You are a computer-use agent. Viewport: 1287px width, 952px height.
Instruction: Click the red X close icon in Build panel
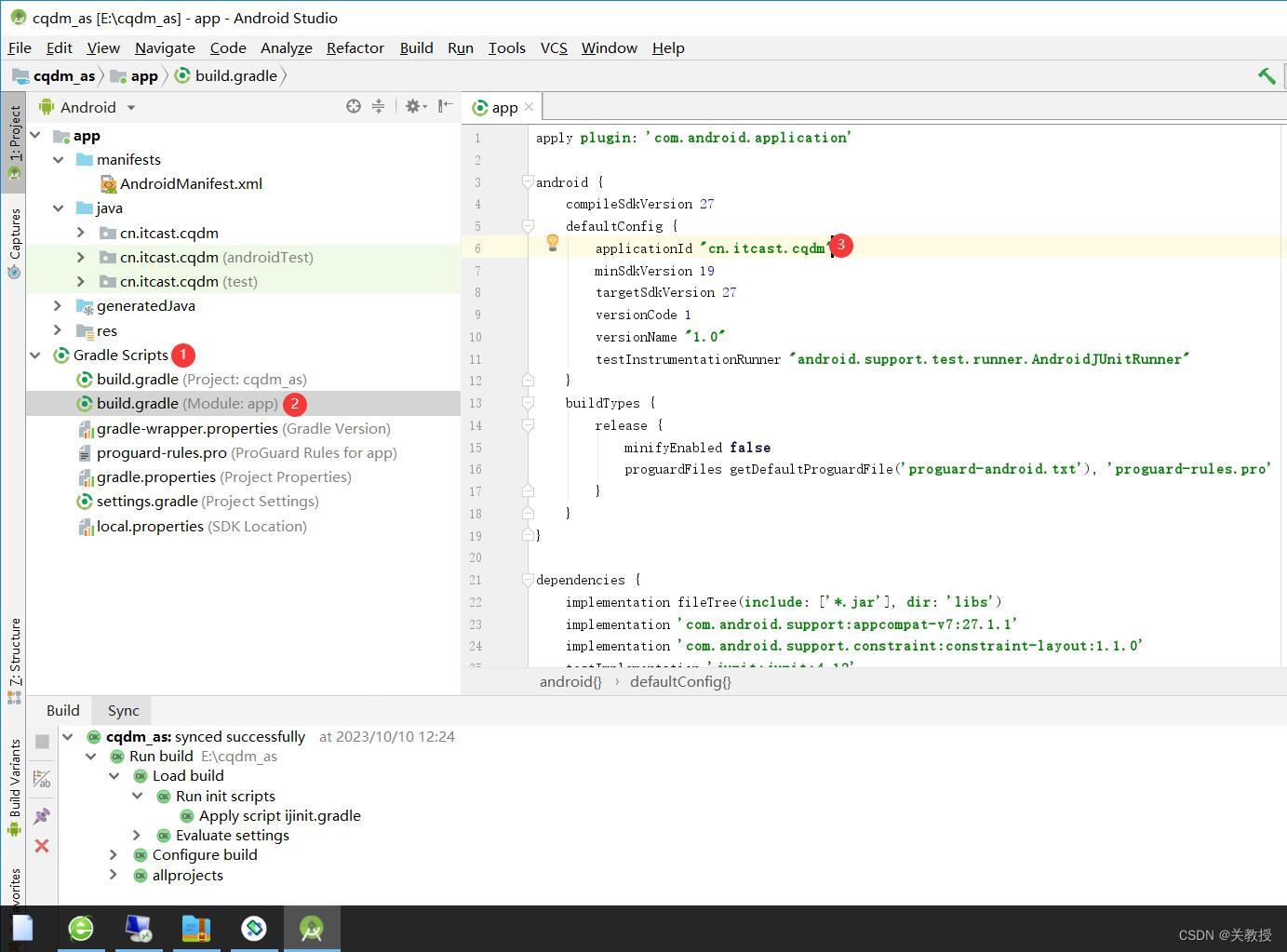[42, 846]
